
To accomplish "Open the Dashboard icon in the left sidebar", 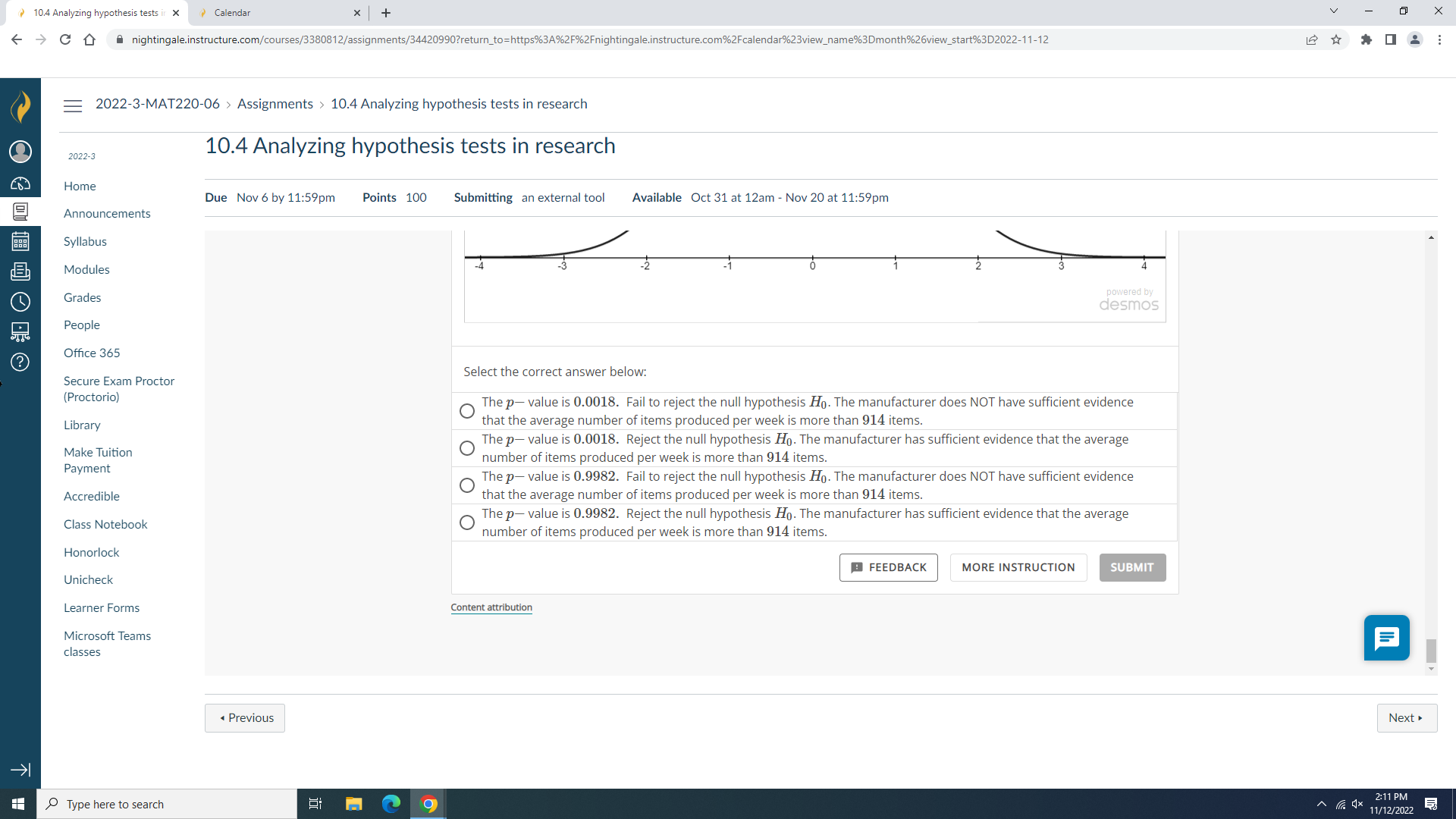I will click(20, 182).
